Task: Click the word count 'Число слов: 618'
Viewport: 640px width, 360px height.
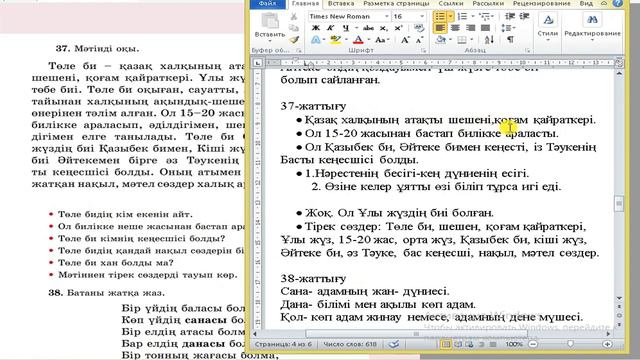Action: [x=350, y=344]
